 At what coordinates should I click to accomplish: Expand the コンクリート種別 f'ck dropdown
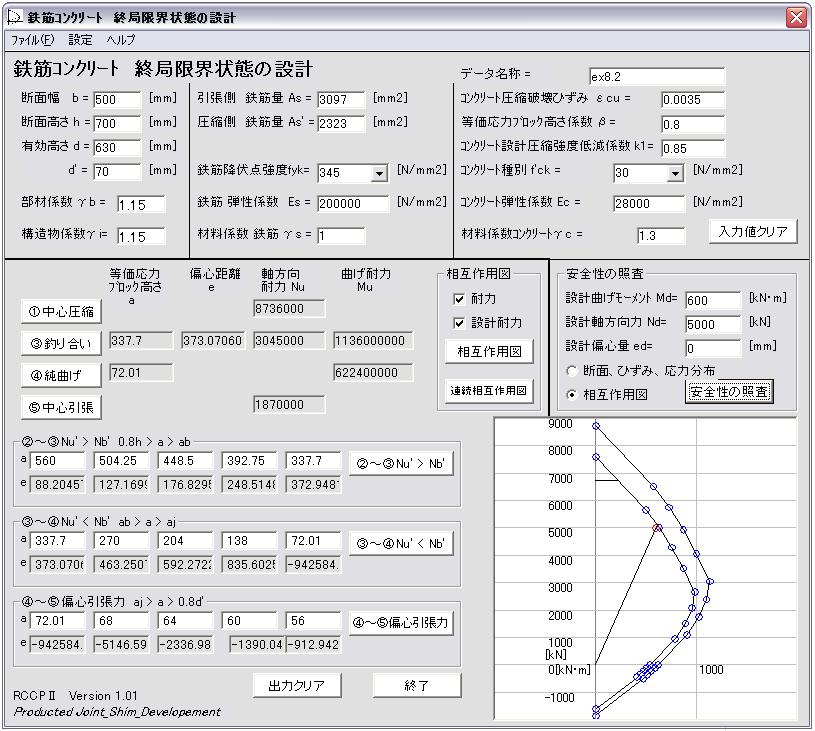[x=675, y=173]
